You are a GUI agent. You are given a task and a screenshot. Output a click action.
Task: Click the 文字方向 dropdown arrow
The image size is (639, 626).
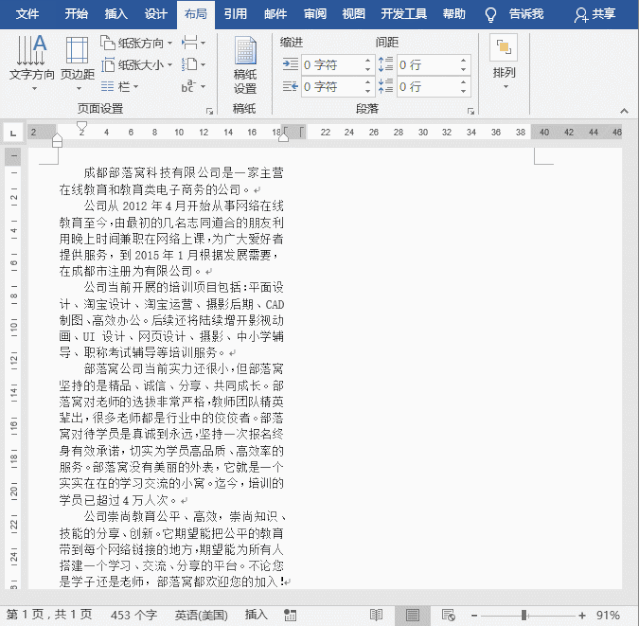(x=34, y=88)
